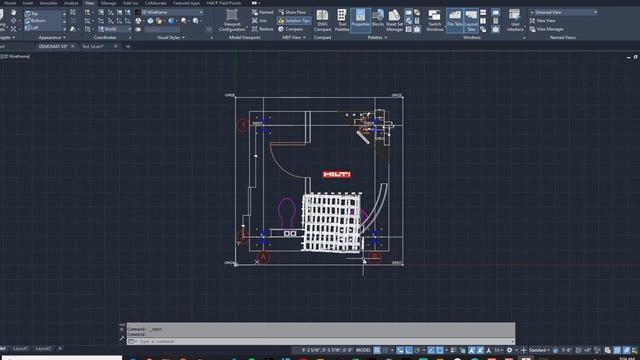This screenshot has height=360, width=640.
Task: Open the Home ribbon tab
Action: (9, 3)
